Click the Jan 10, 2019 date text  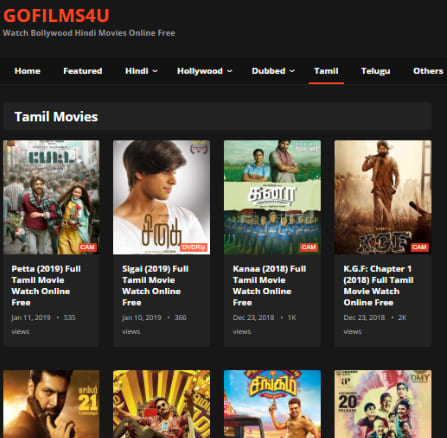click(x=142, y=317)
